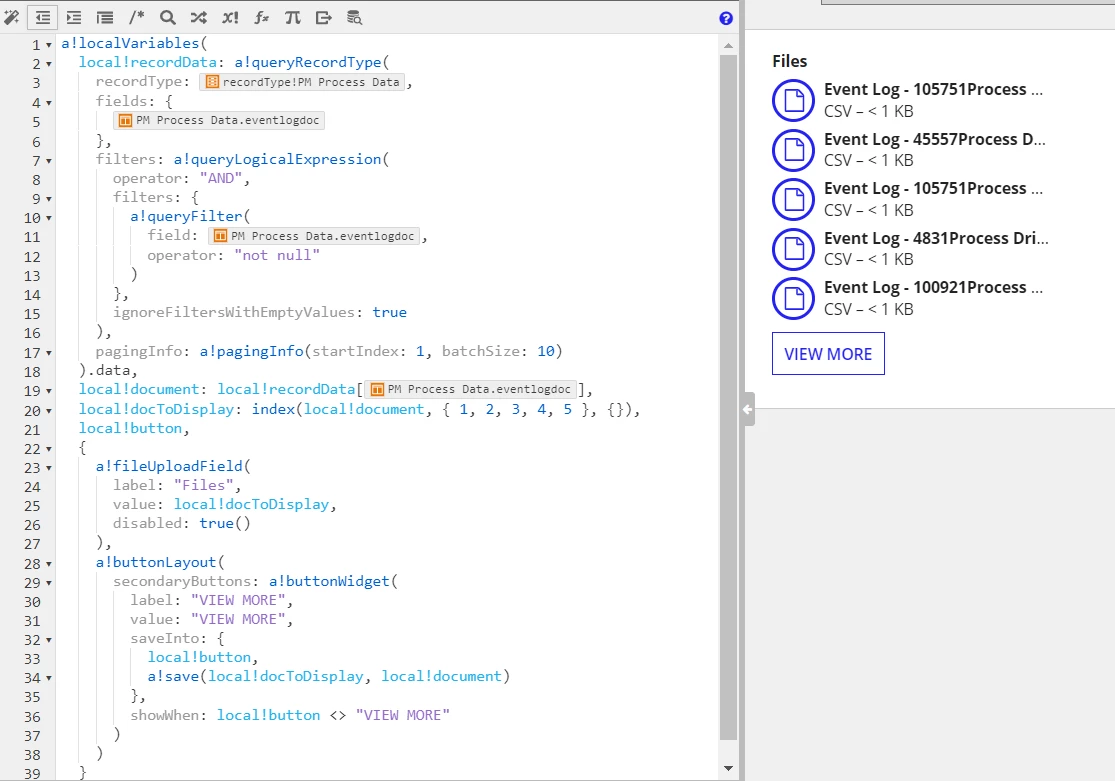The width and height of the screenshot is (1115, 781).
Task: Click the "VIEW MORE" label string on line 30
Action: tap(238, 600)
